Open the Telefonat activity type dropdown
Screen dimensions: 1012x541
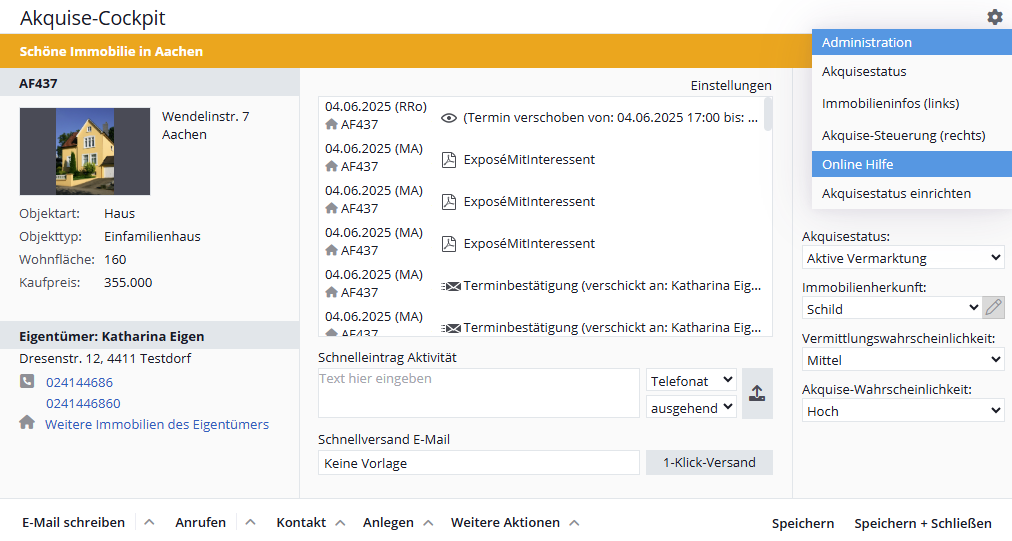click(691, 381)
